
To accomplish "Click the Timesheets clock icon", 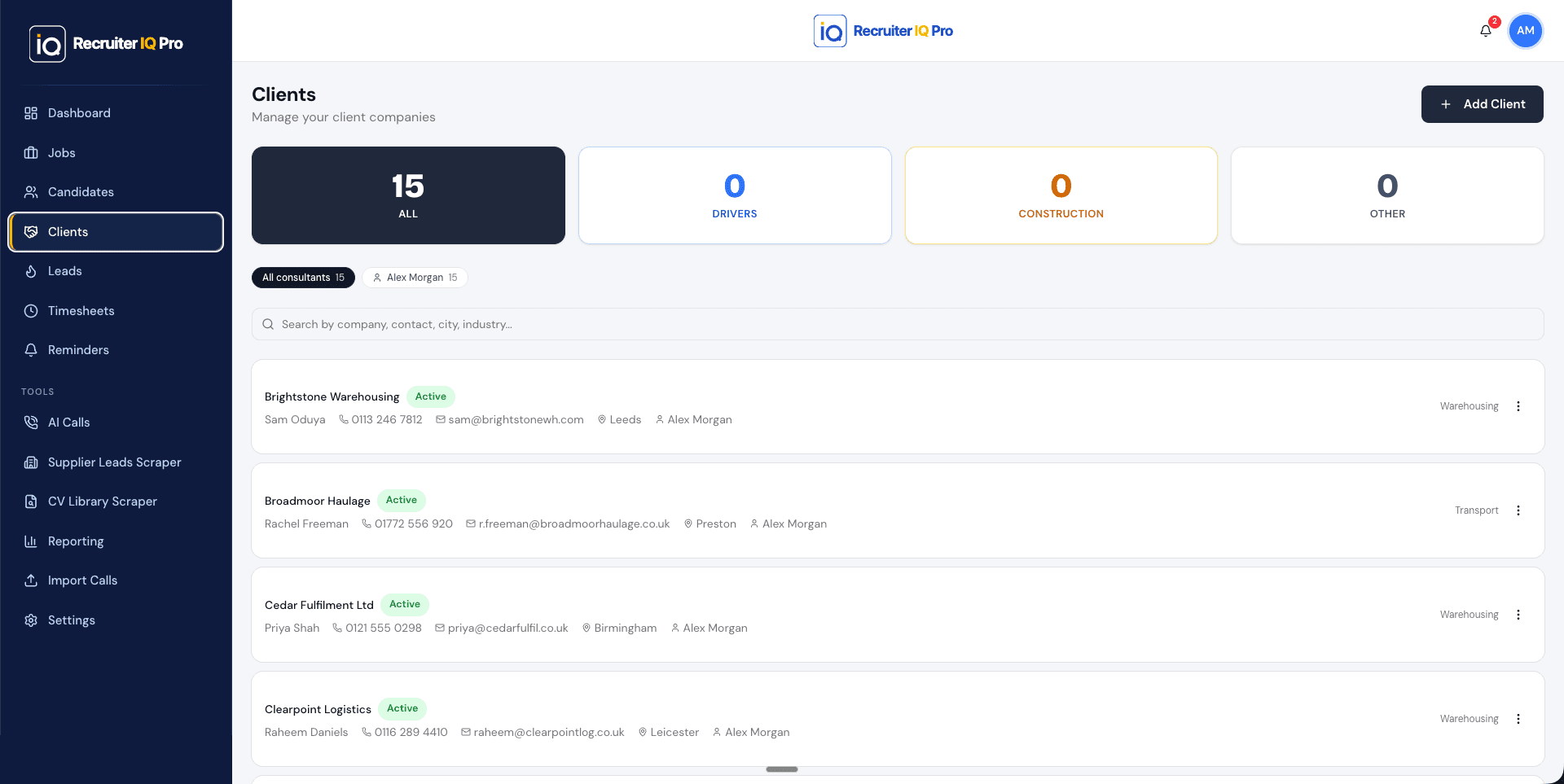I will [x=31, y=311].
